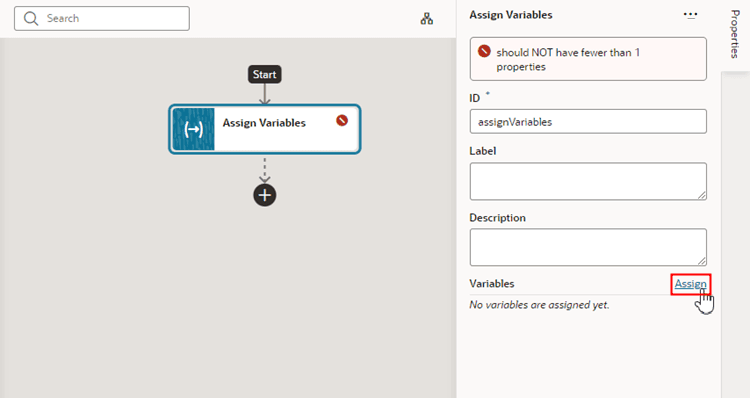The width and height of the screenshot is (750, 398).
Task: Click the ID field label
Action: point(474,98)
